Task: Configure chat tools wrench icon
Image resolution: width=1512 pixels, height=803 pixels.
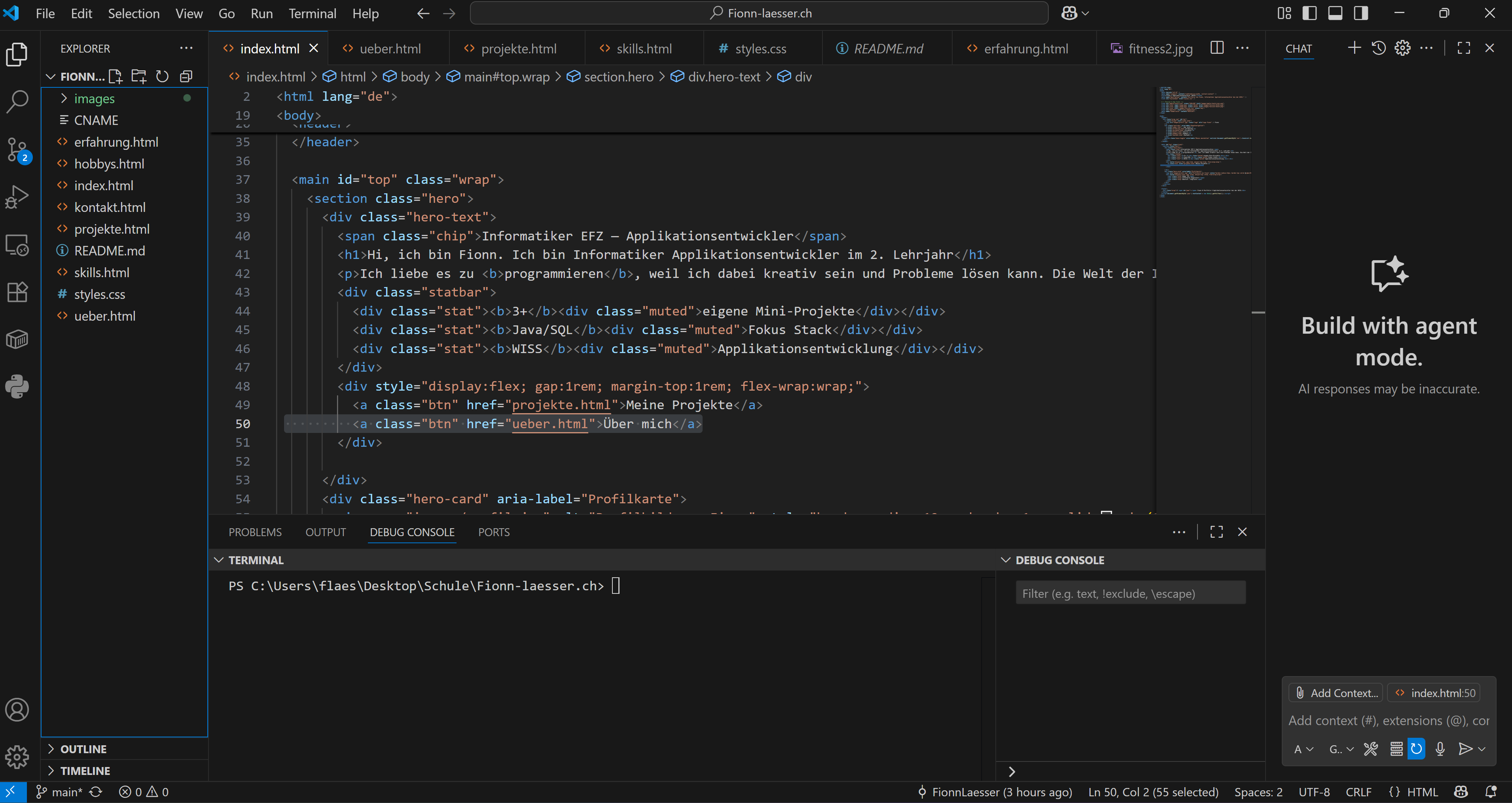Action: click(1371, 749)
